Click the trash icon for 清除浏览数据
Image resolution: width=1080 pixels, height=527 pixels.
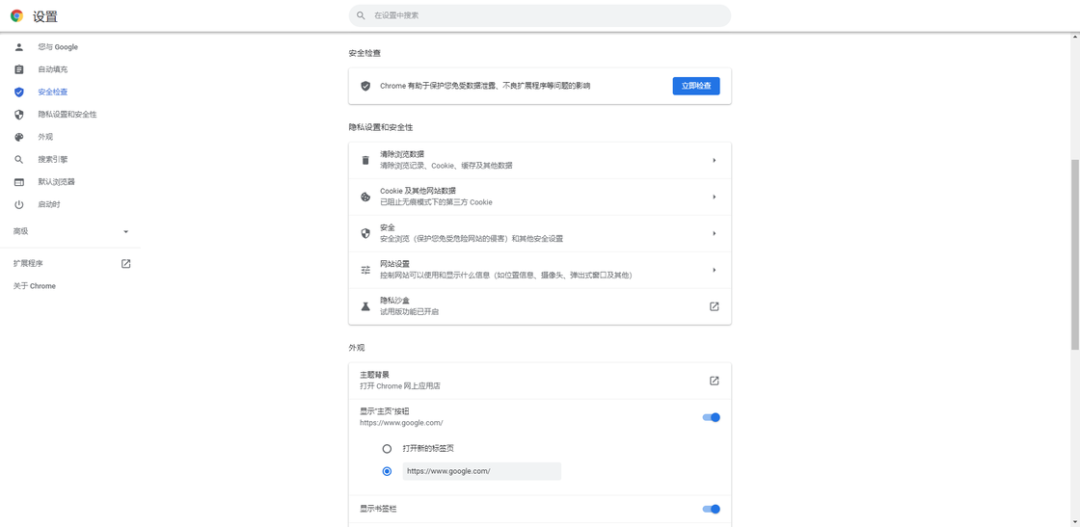366,160
